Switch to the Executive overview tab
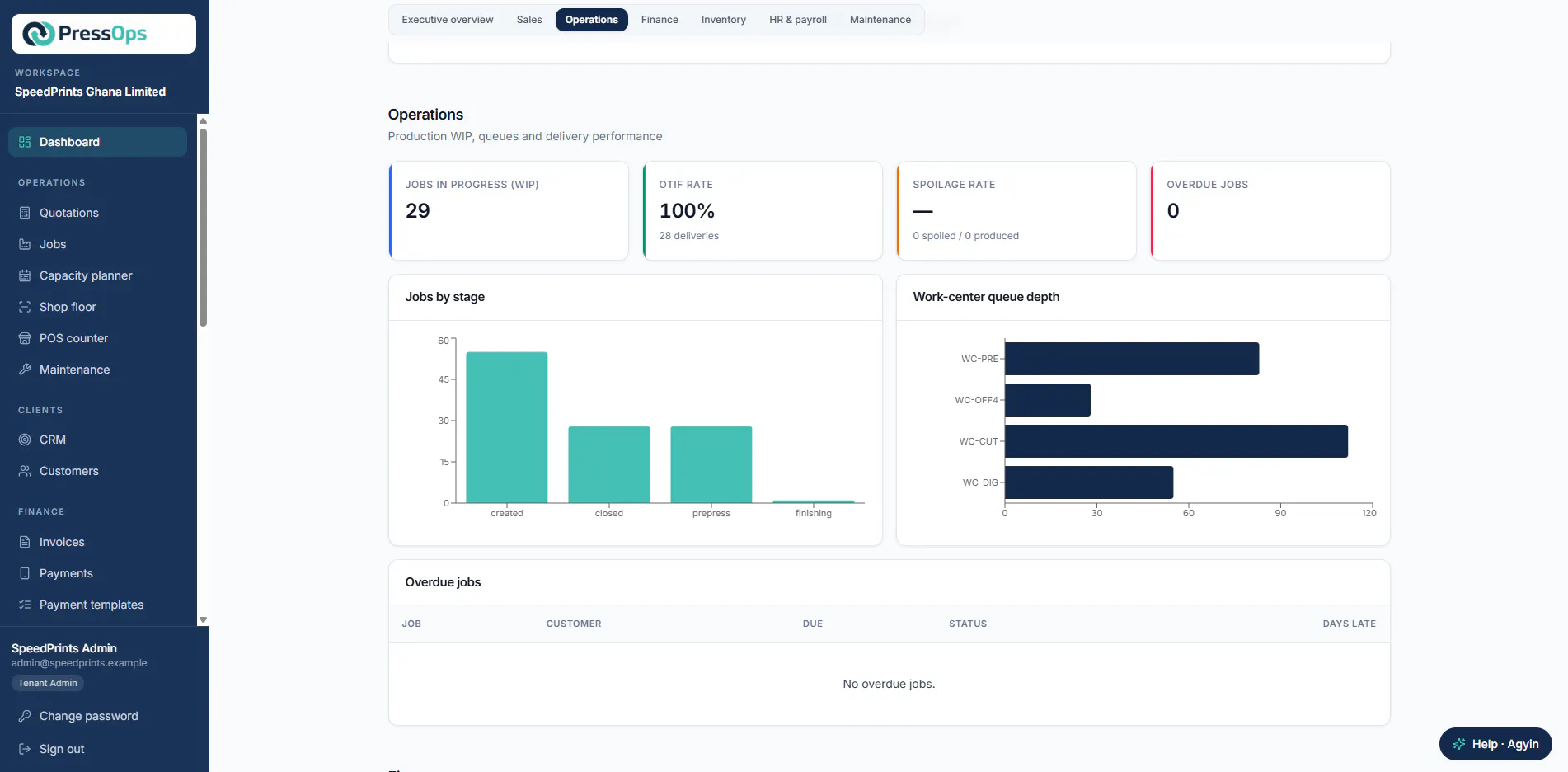Screen dimensions: 1568x772 (x=448, y=20)
